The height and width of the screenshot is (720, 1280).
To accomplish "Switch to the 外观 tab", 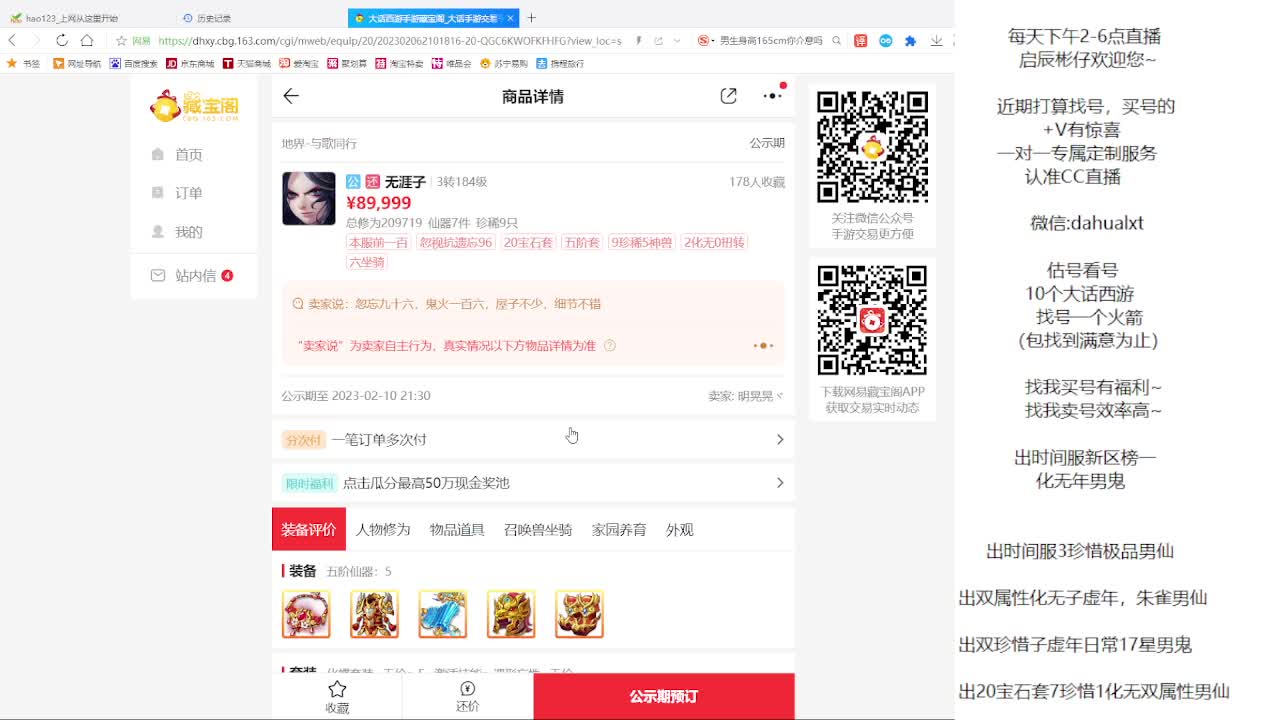I will (680, 530).
